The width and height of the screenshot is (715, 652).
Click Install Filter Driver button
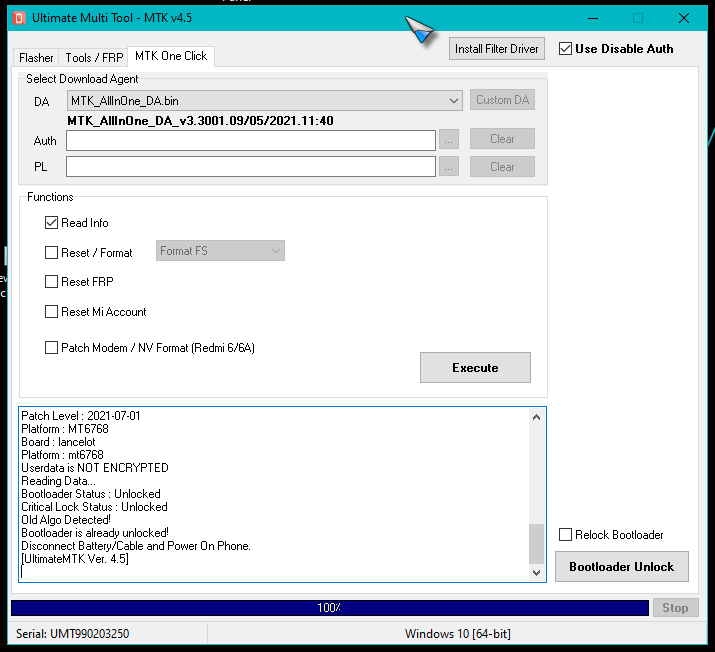(497, 49)
